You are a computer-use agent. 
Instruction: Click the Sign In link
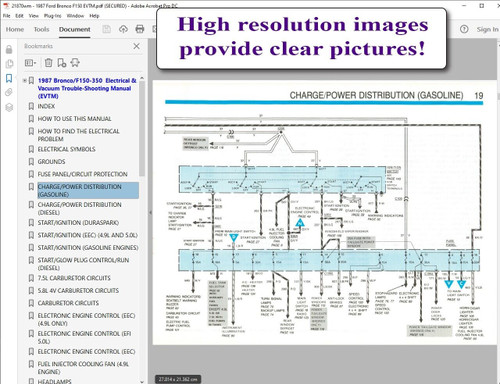488,30
